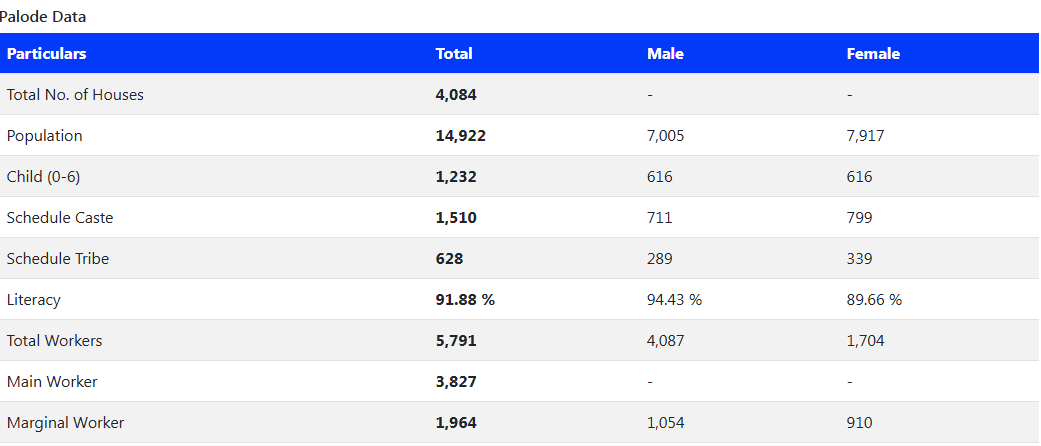Image resolution: width=1041 pixels, height=446 pixels.
Task: Click the Total No. of Houses label
Action: (x=75, y=95)
